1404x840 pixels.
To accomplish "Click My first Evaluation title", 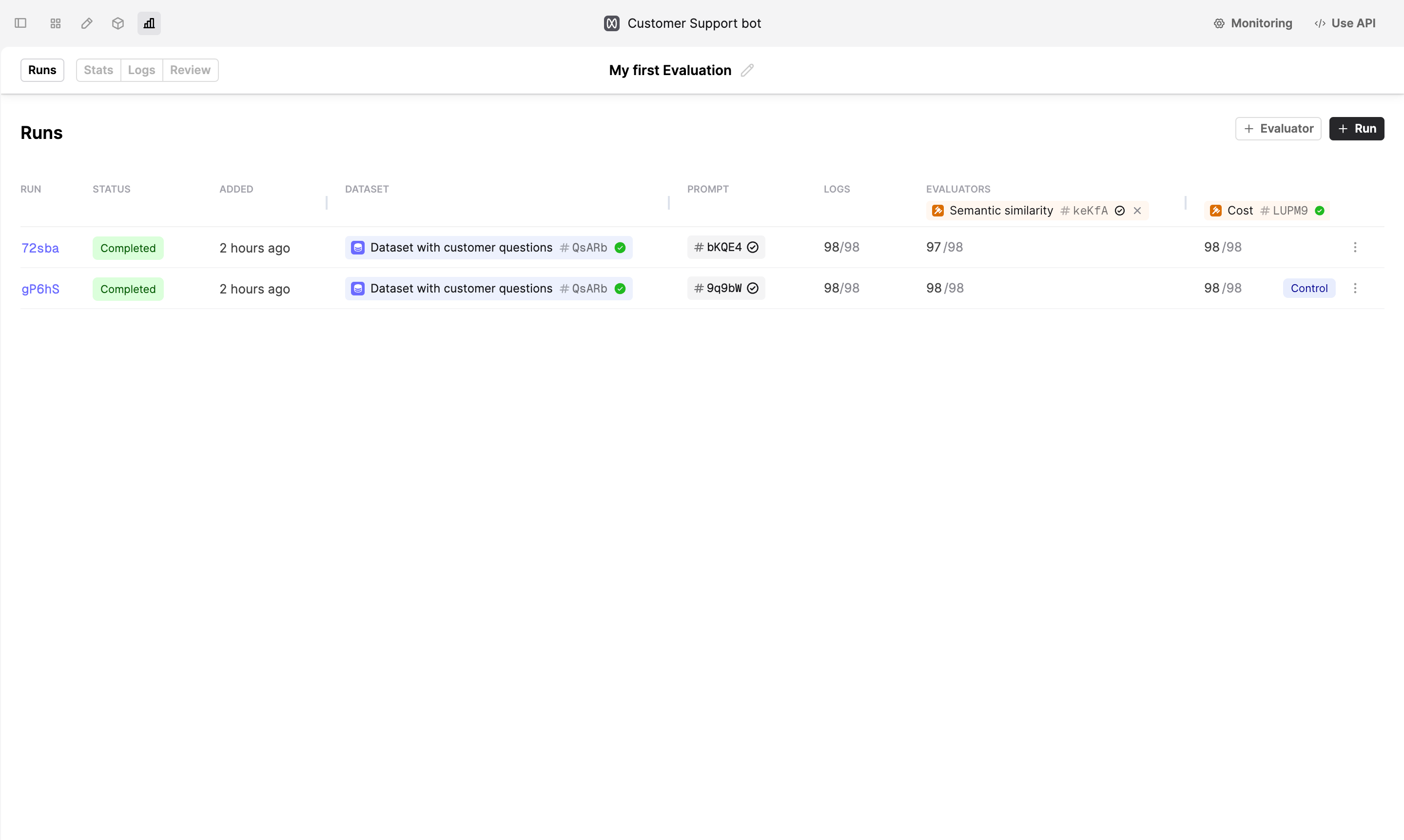I will pos(670,70).
